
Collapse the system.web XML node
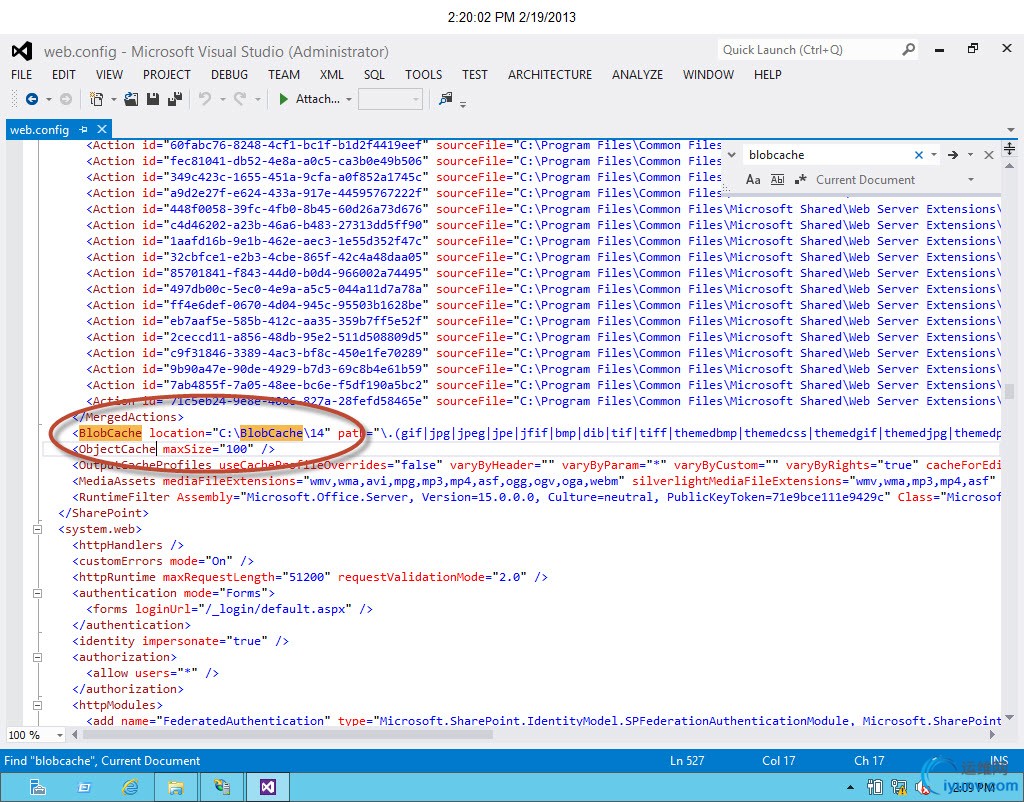[x=37, y=529]
